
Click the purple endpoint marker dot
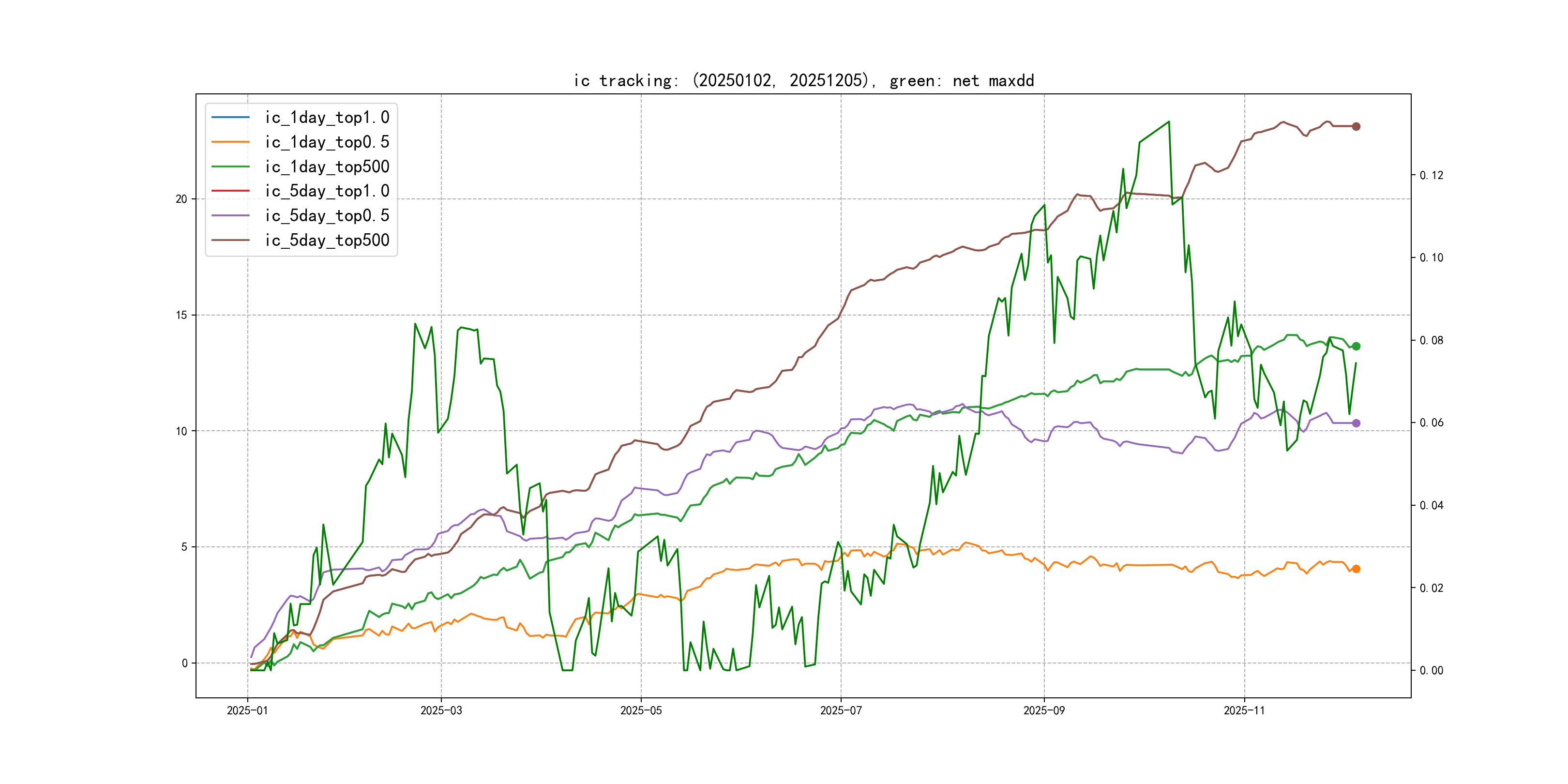click(x=1356, y=423)
